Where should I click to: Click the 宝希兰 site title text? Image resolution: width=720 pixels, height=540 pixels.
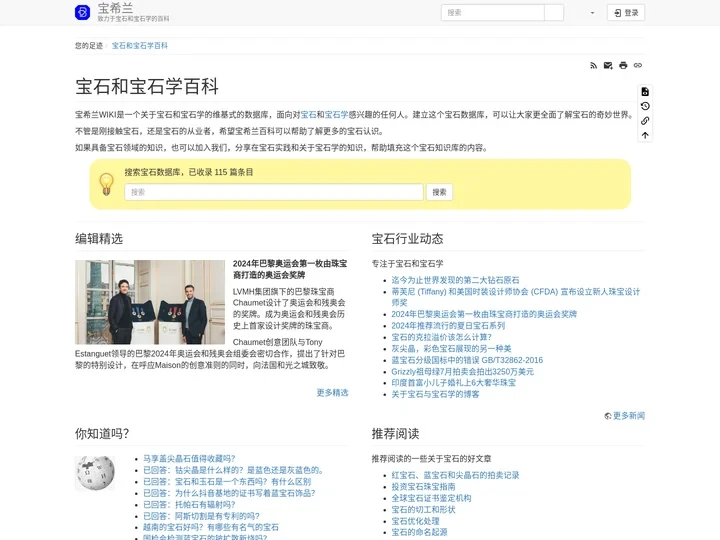[115, 8]
